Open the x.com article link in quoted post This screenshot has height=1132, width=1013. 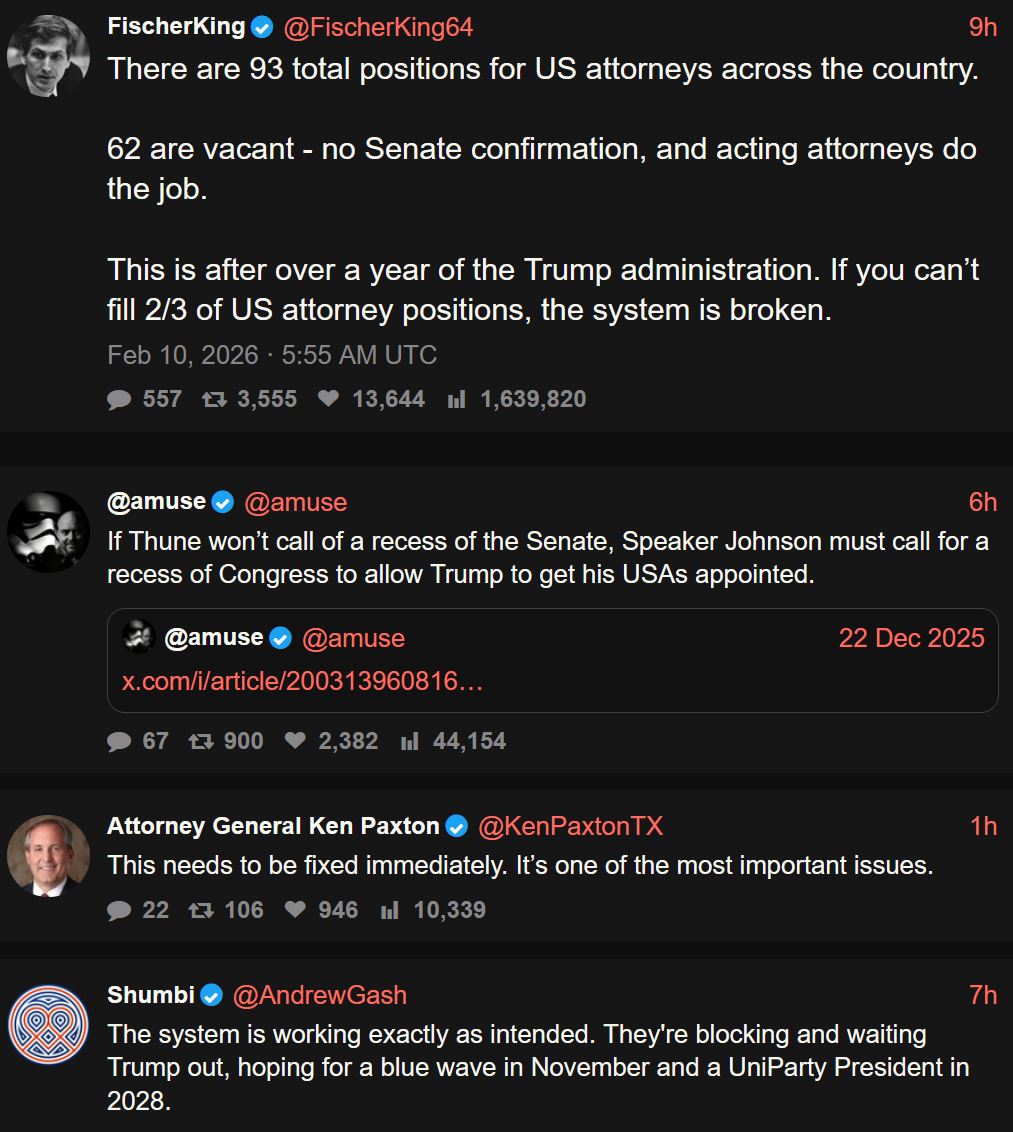tap(303, 681)
